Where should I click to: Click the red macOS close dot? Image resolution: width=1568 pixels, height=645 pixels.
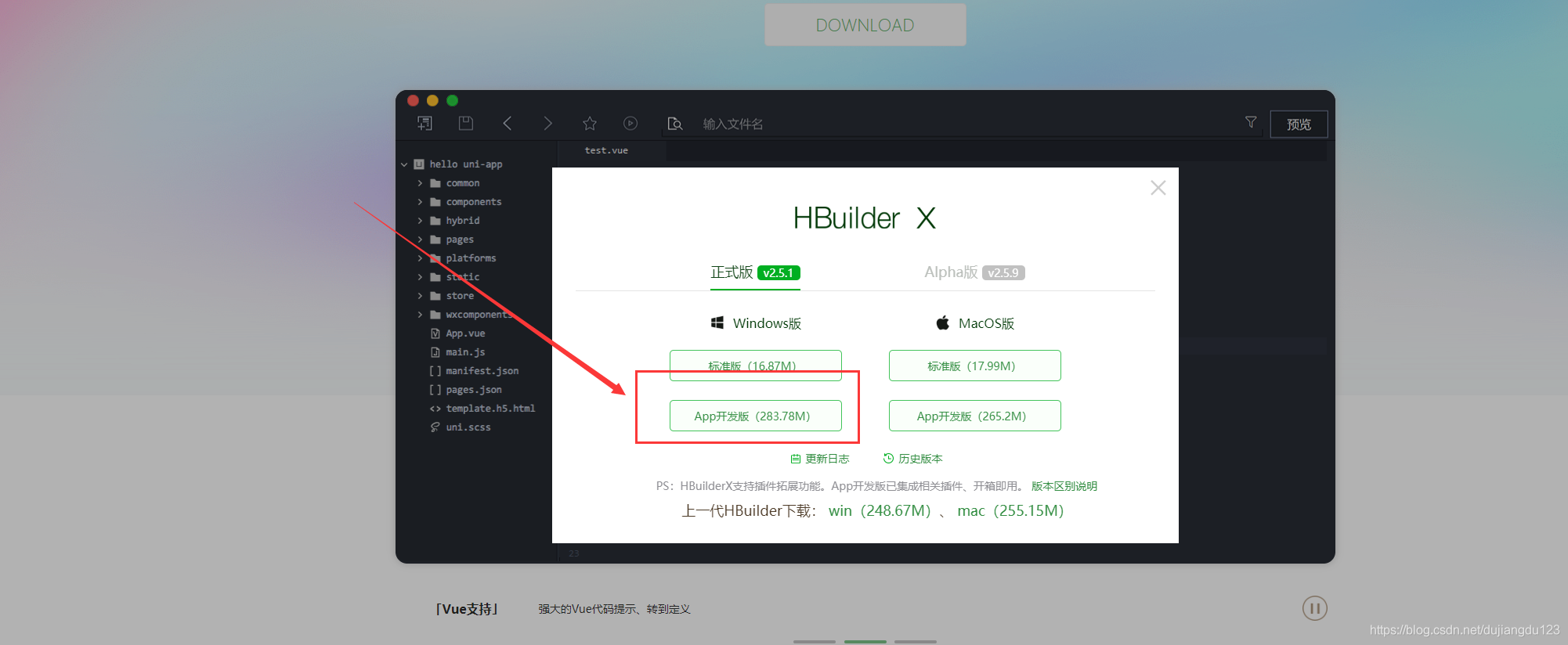(413, 100)
